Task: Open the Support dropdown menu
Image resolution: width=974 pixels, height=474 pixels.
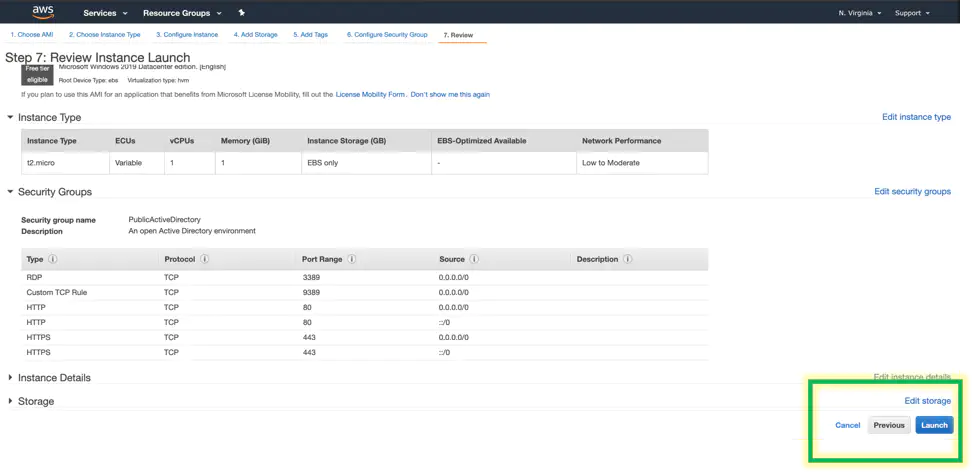Action: point(912,13)
